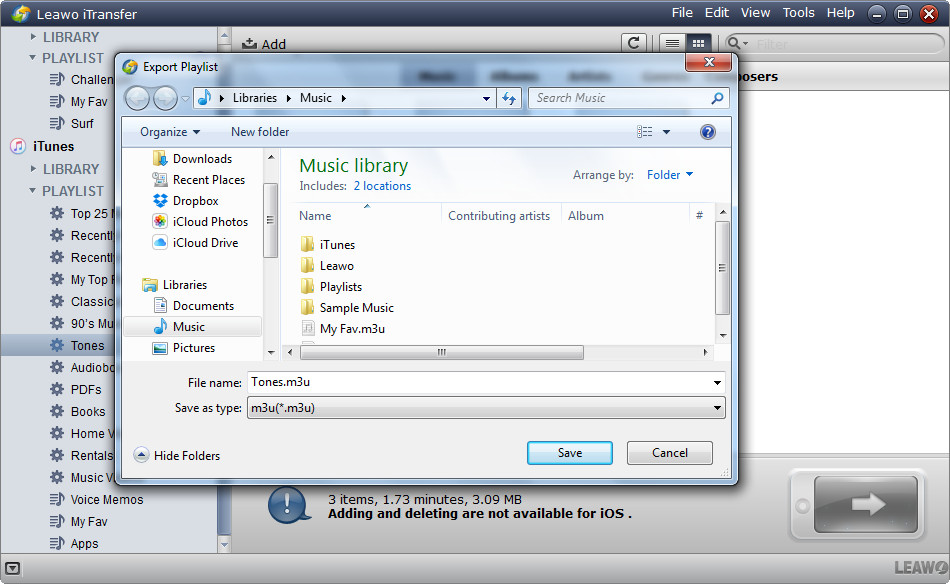Sort by Album column header
950x584 pixels.
(x=585, y=216)
